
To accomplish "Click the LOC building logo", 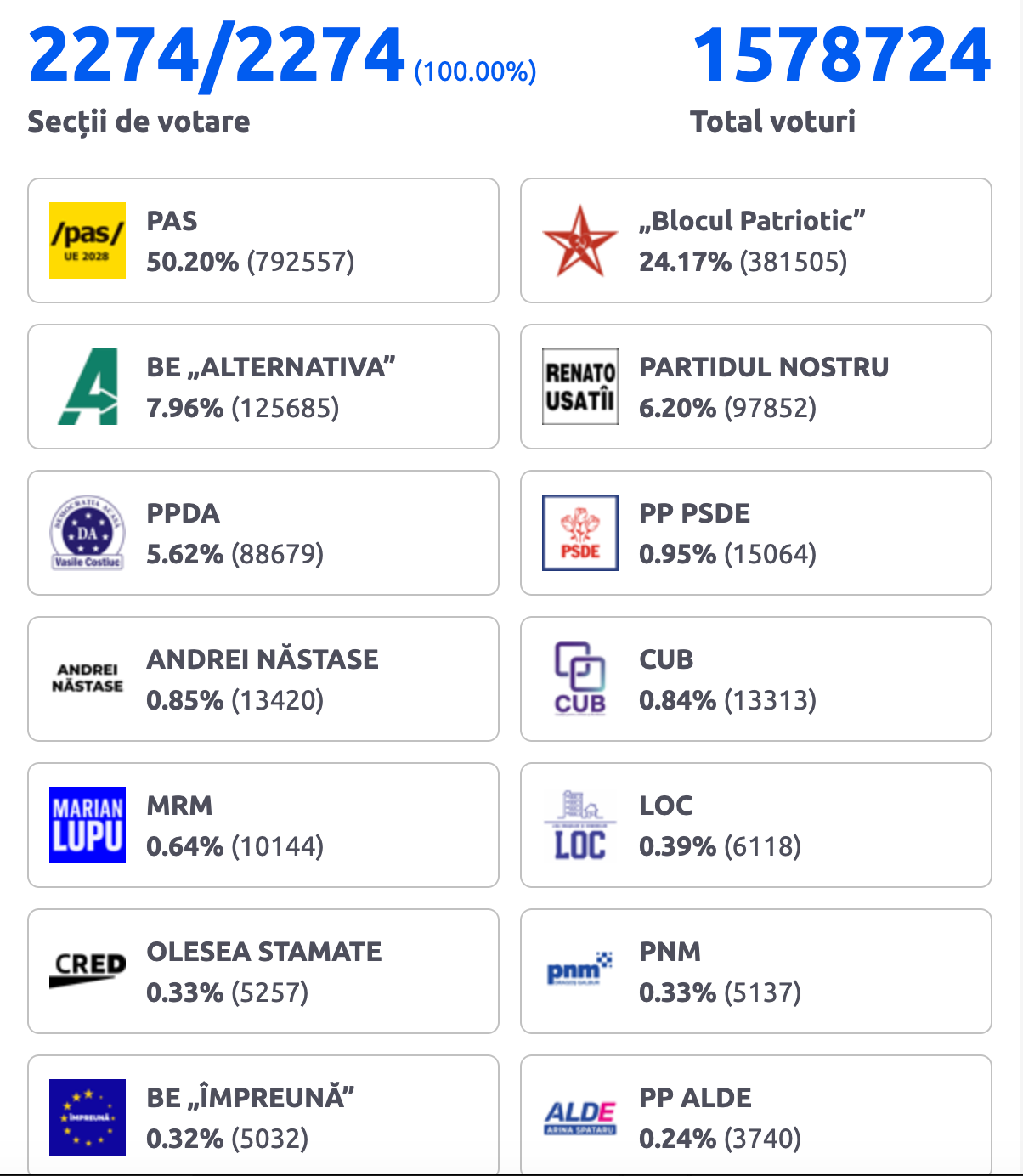I will pos(580,825).
